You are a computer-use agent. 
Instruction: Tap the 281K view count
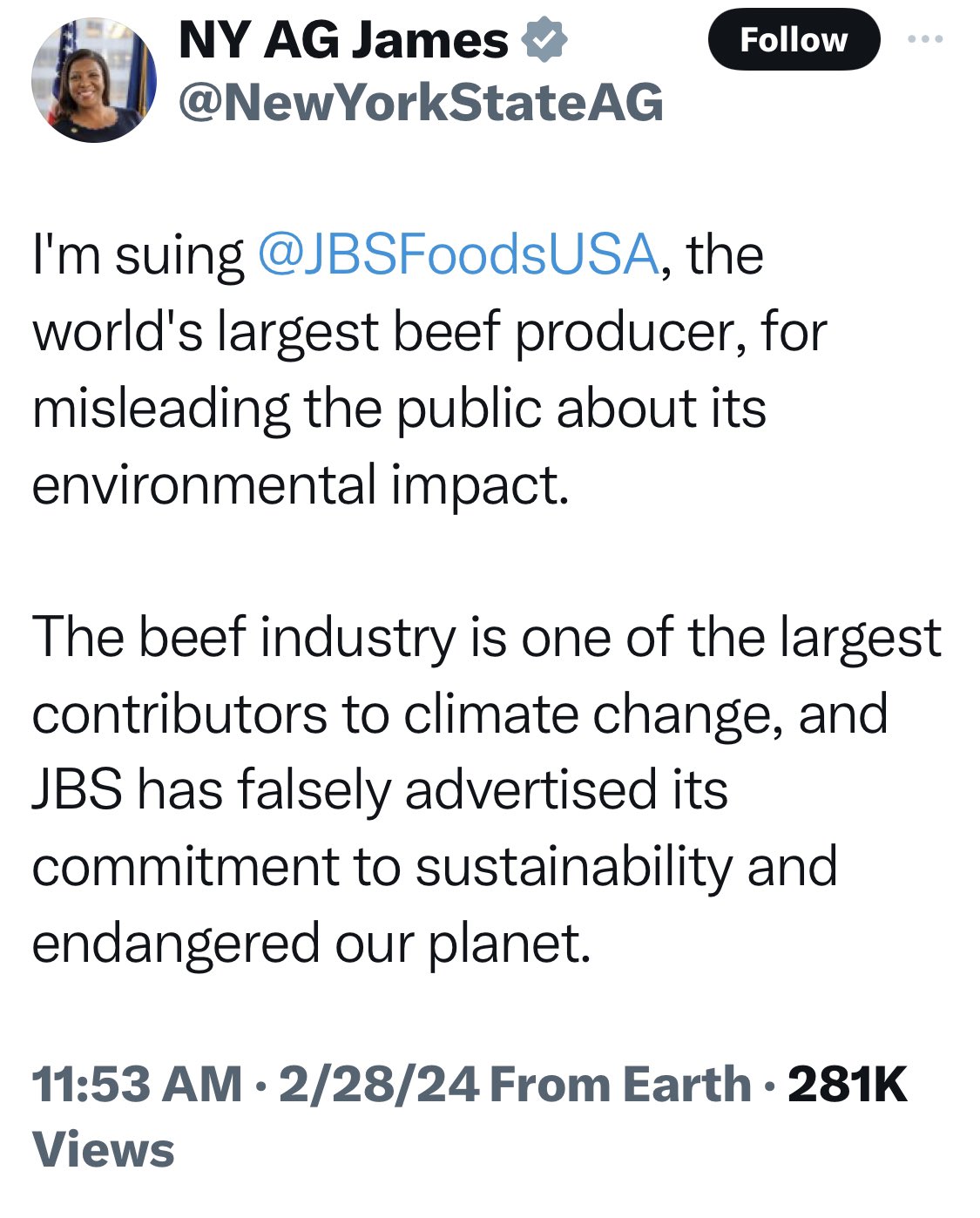847,1085
